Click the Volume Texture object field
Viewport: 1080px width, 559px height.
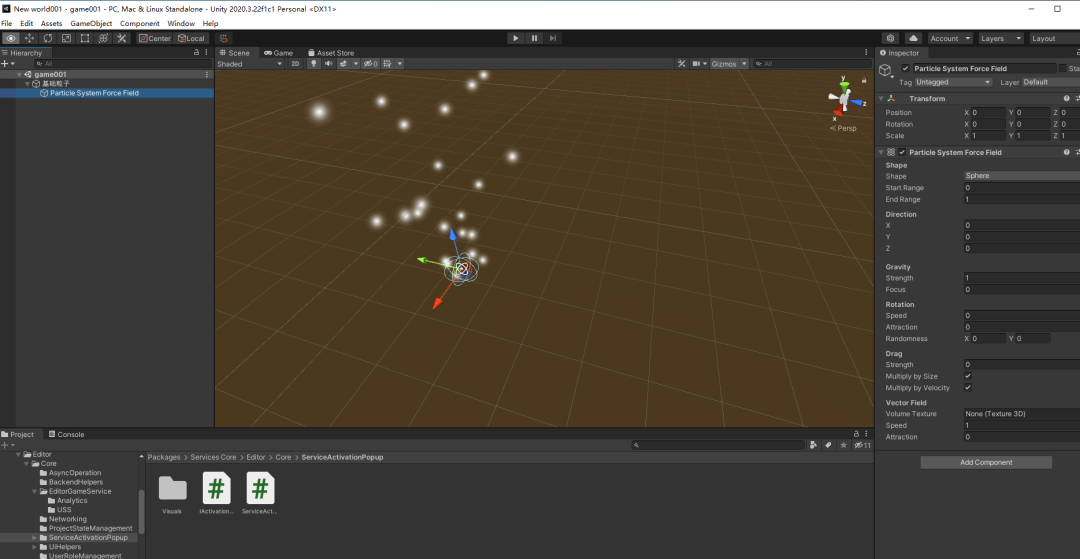(1022, 414)
